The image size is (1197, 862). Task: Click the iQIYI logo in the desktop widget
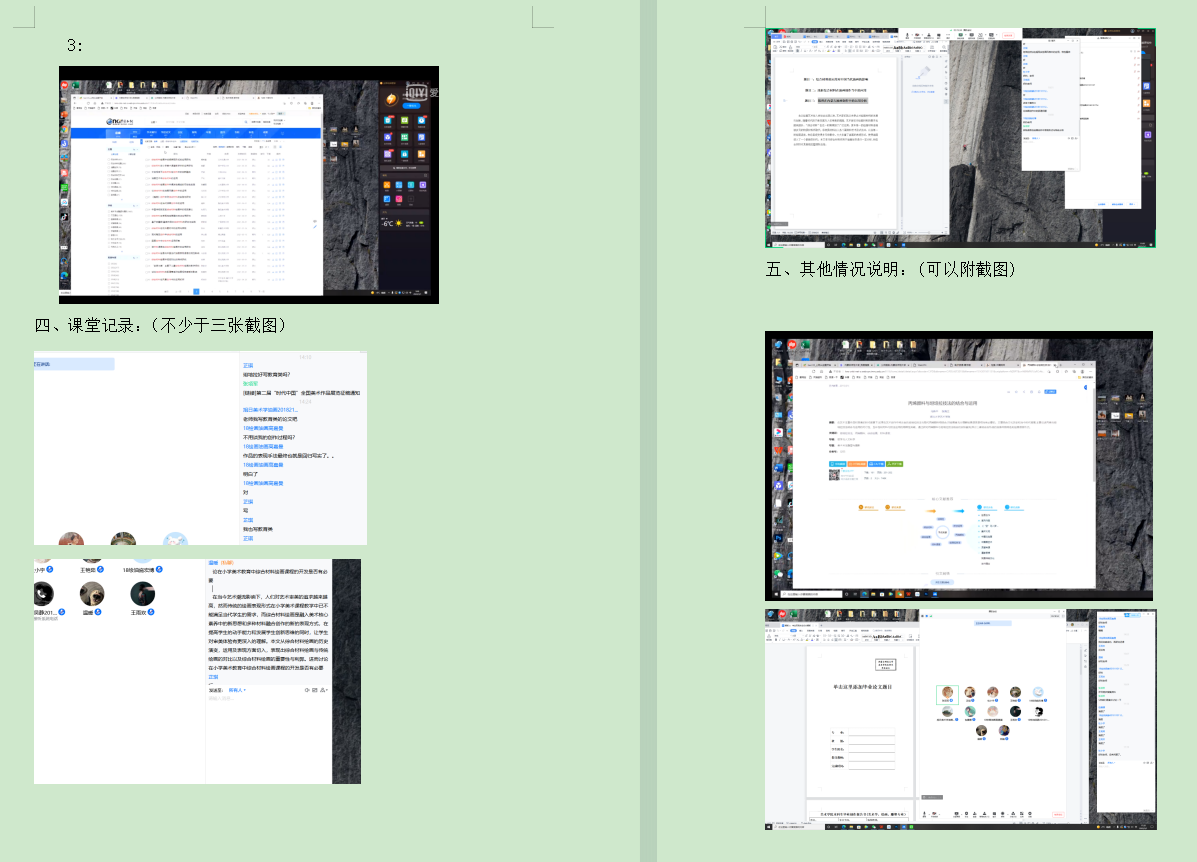(x=416, y=92)
